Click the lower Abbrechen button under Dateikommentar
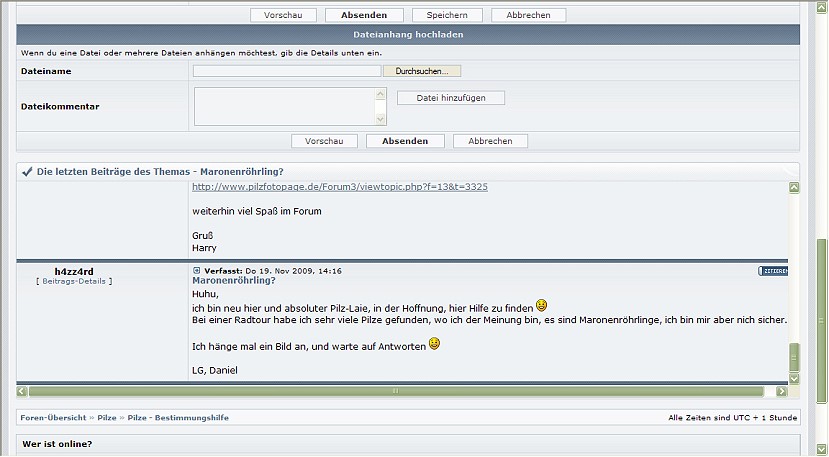Viewport: 829px width, 457px height. pyautogui.click(x=490, y=141)
